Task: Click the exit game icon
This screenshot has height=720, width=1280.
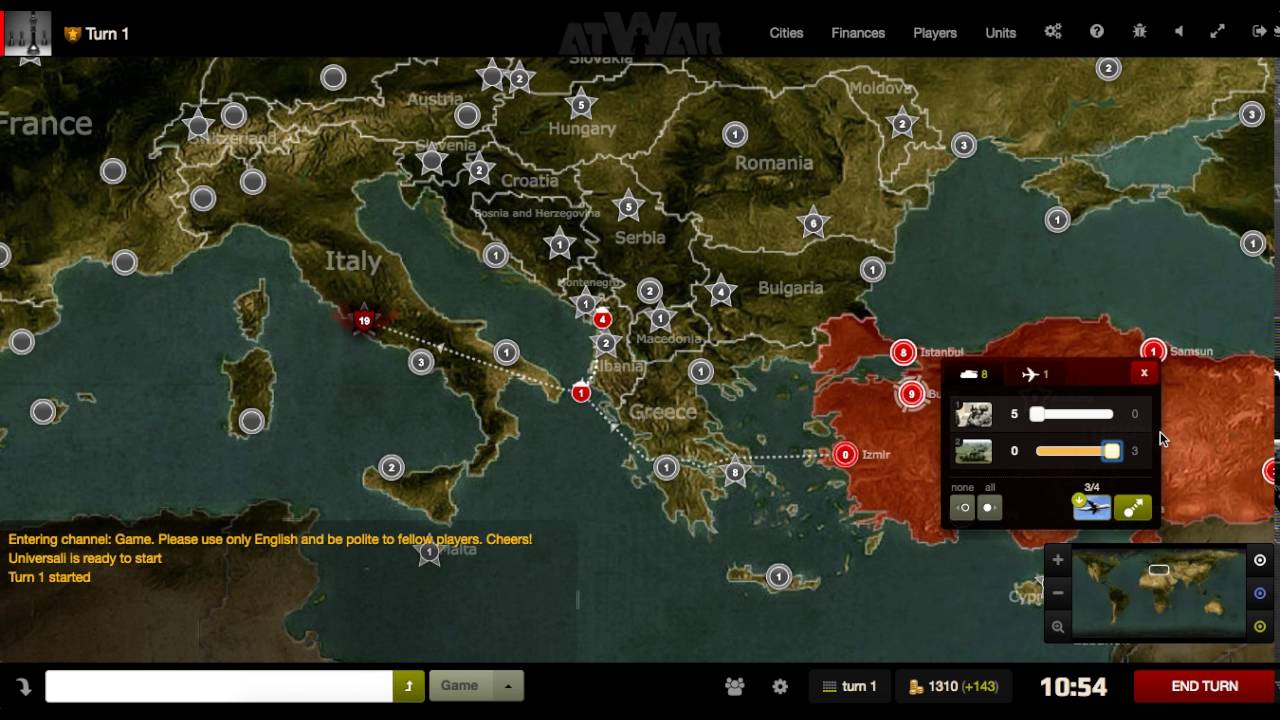Action: click(x=1259, y=32)
